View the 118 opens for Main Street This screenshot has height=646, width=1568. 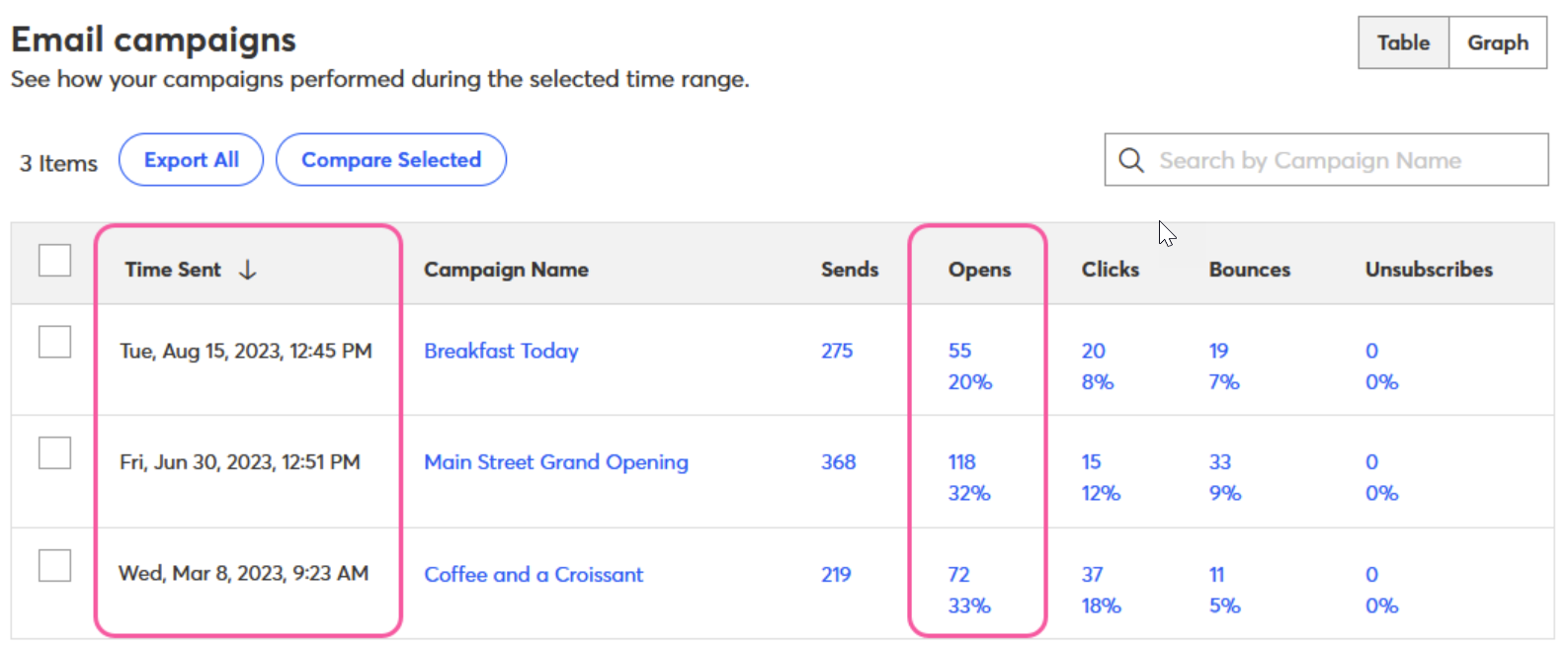click(x=961, y=462)
